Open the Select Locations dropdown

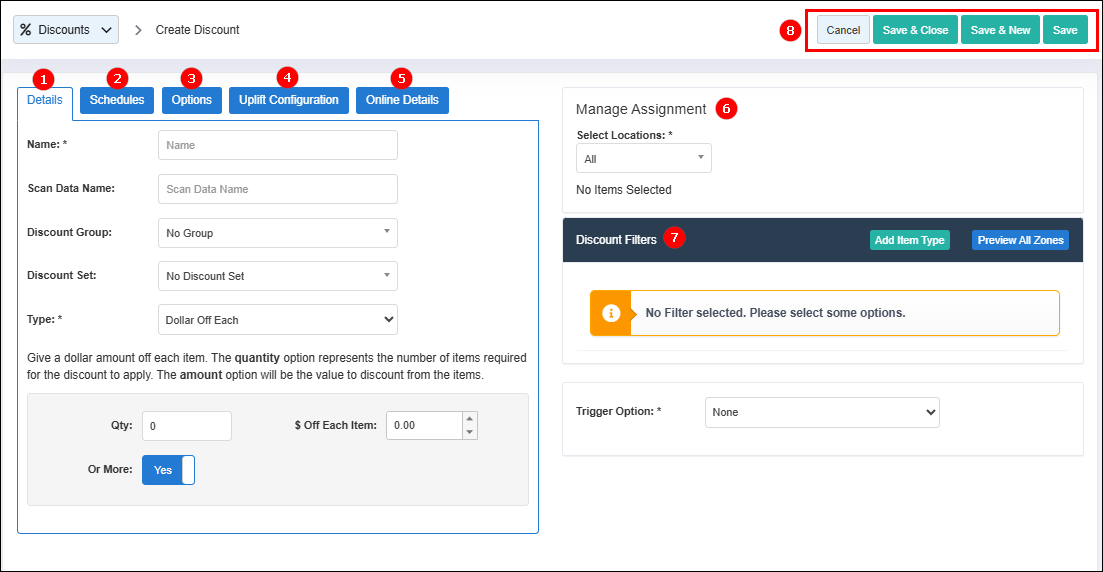coord(643,159)
